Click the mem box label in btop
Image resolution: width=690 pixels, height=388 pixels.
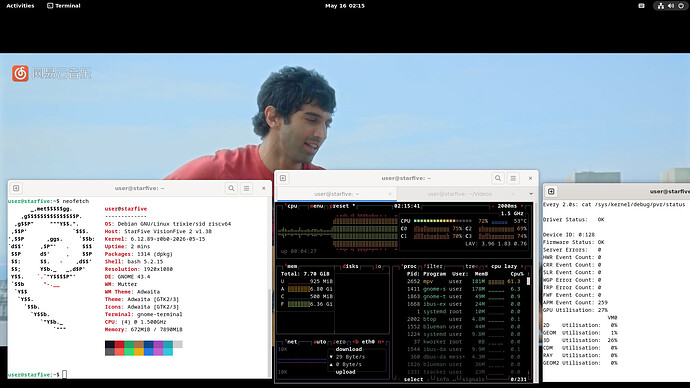pyautogui.click(x=292, y=266)
